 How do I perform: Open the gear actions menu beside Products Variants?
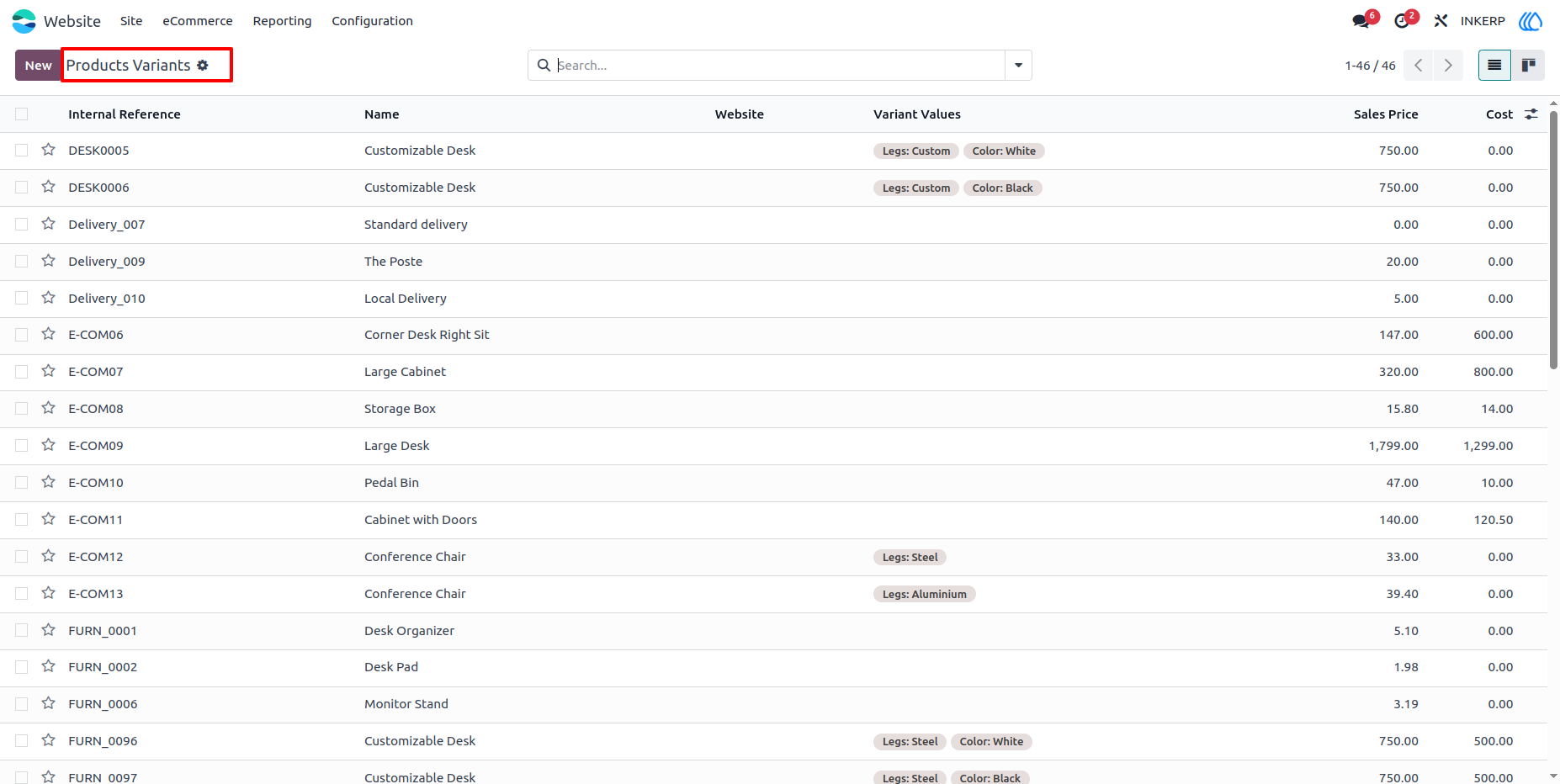click(x=203, y=65)
